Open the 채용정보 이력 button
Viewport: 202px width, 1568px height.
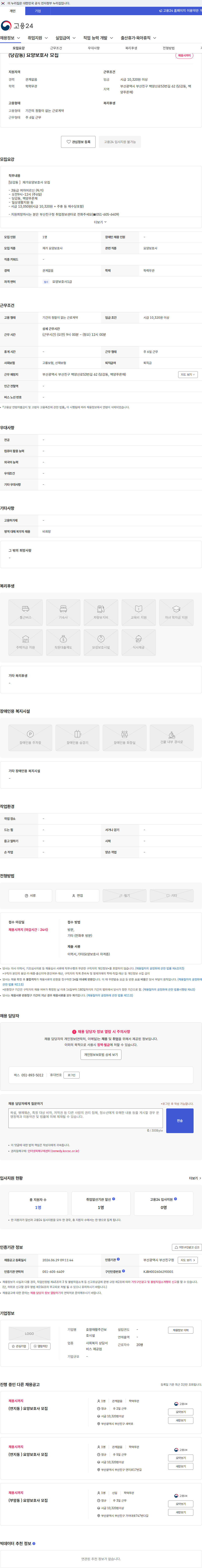pos(181,1330)
